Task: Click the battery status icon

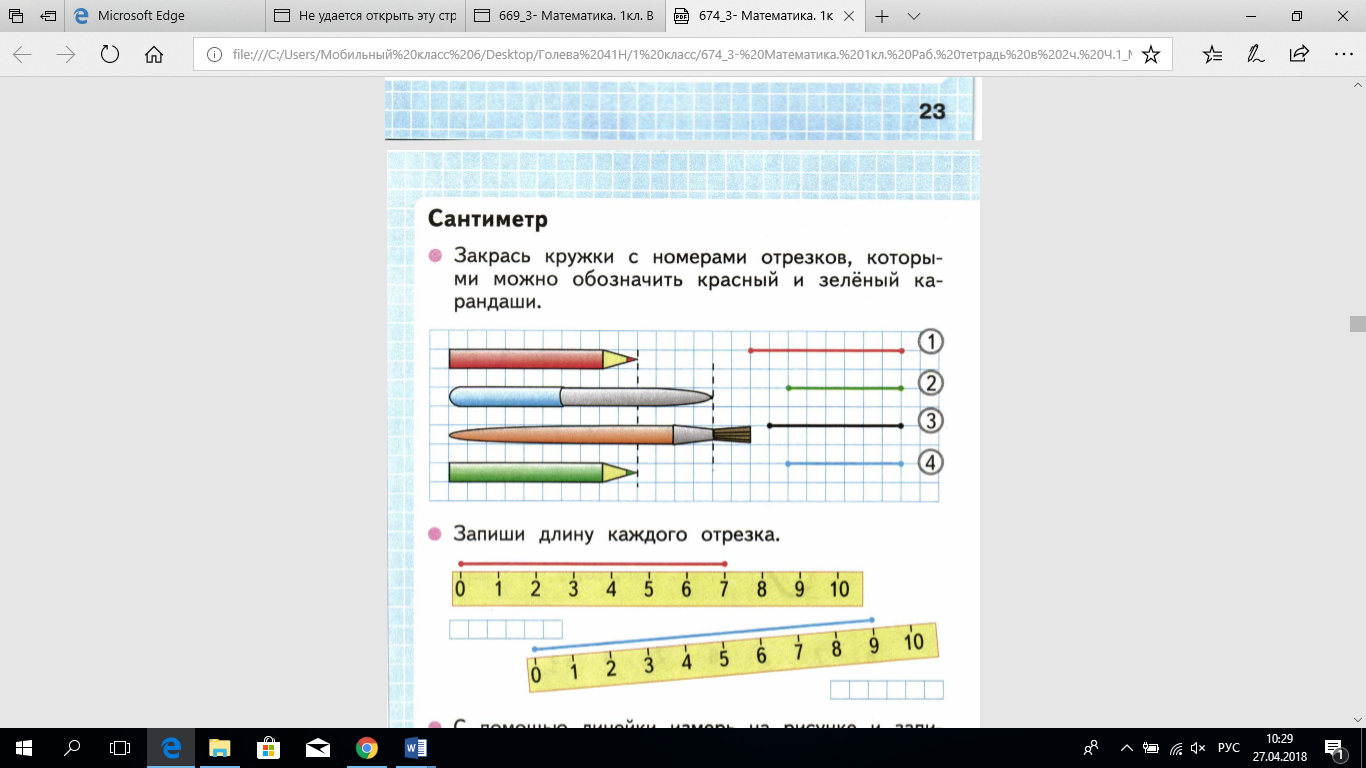Action: point(1152,748)
